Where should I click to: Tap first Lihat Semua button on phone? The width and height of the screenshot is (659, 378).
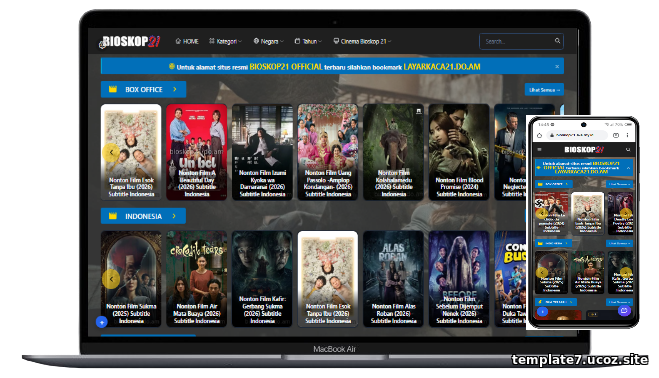[619, 184]
